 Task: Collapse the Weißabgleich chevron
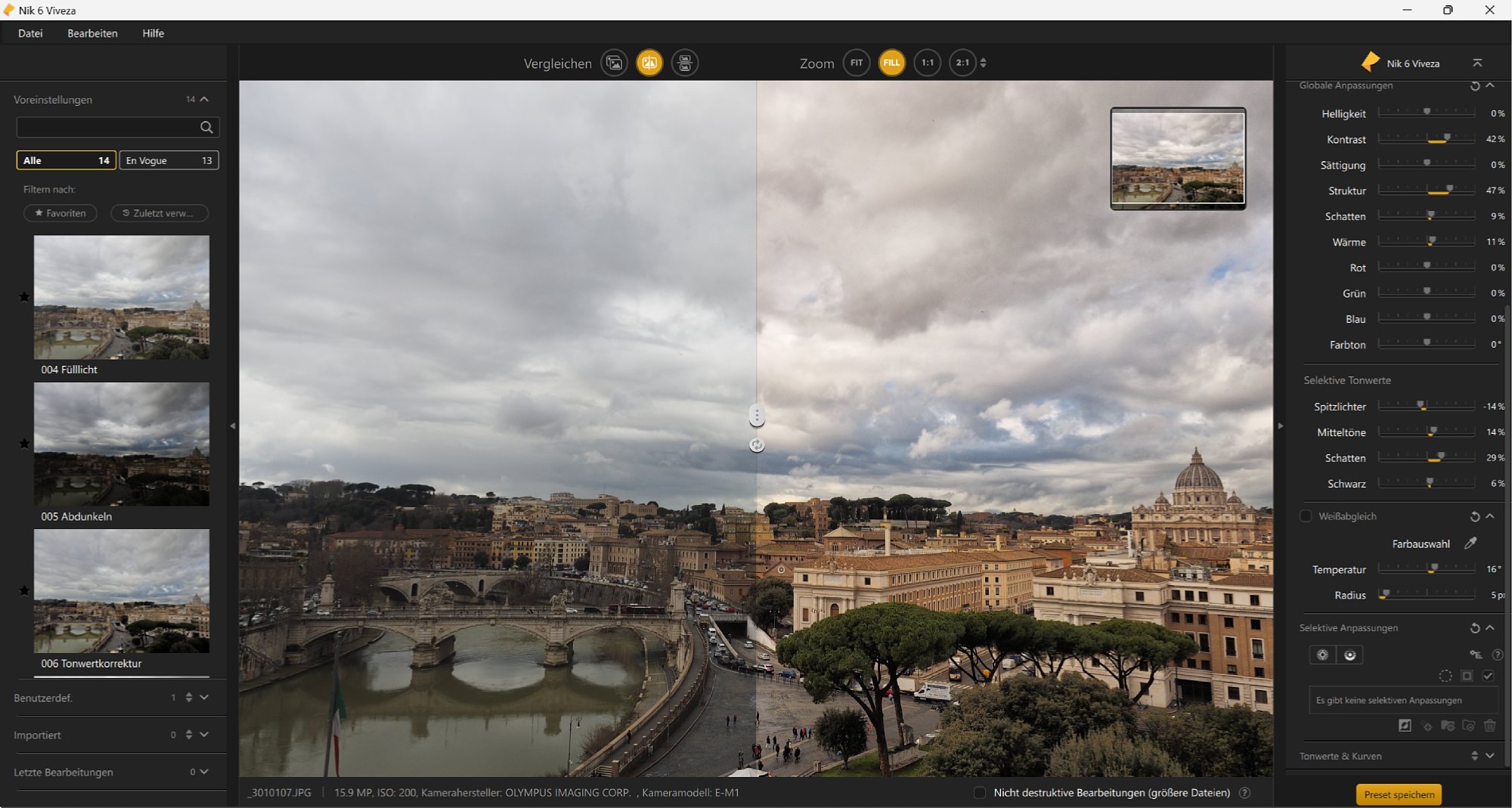[x=1490, y=516]
